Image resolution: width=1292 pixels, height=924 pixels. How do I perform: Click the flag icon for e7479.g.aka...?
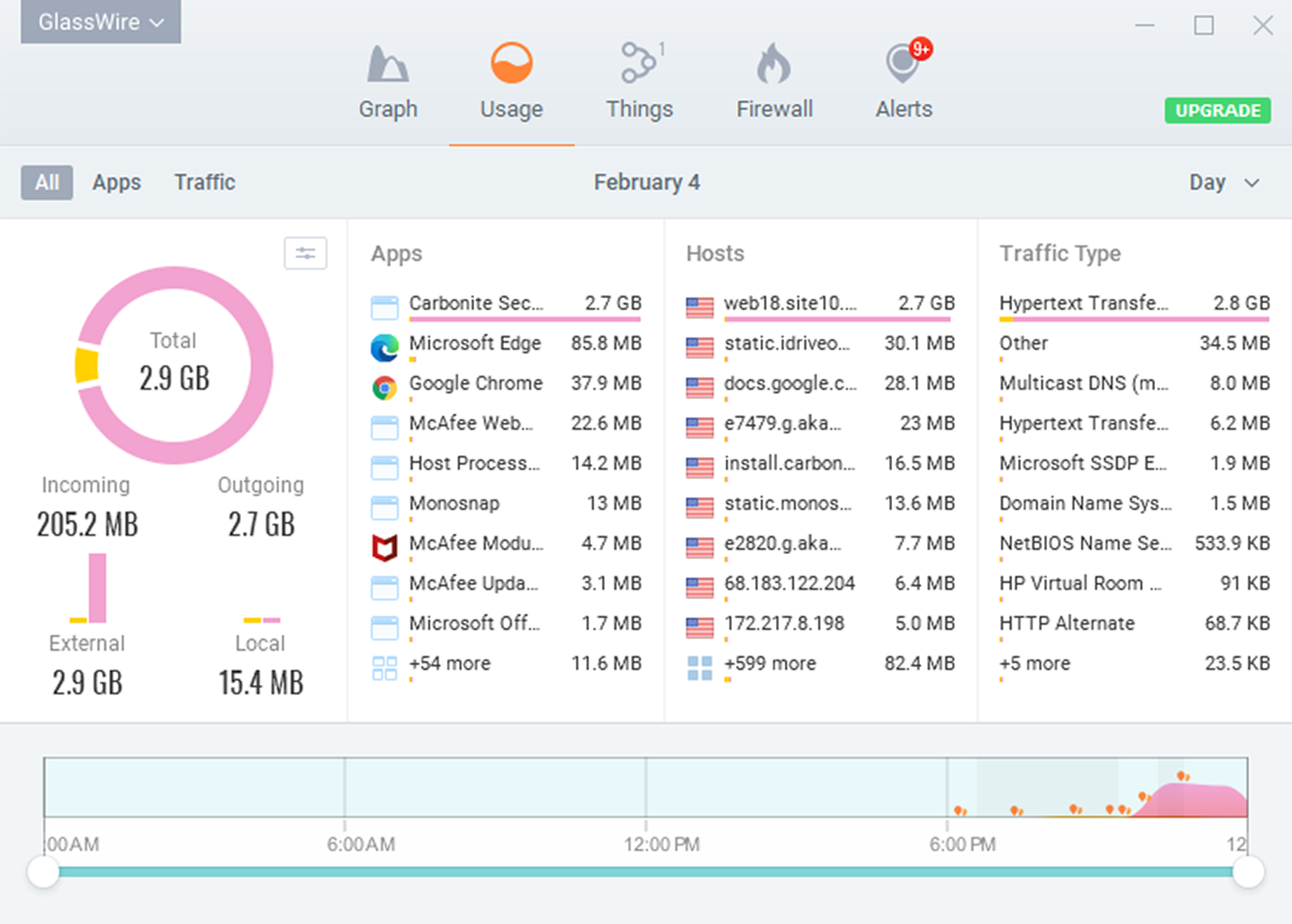(700, 428)
